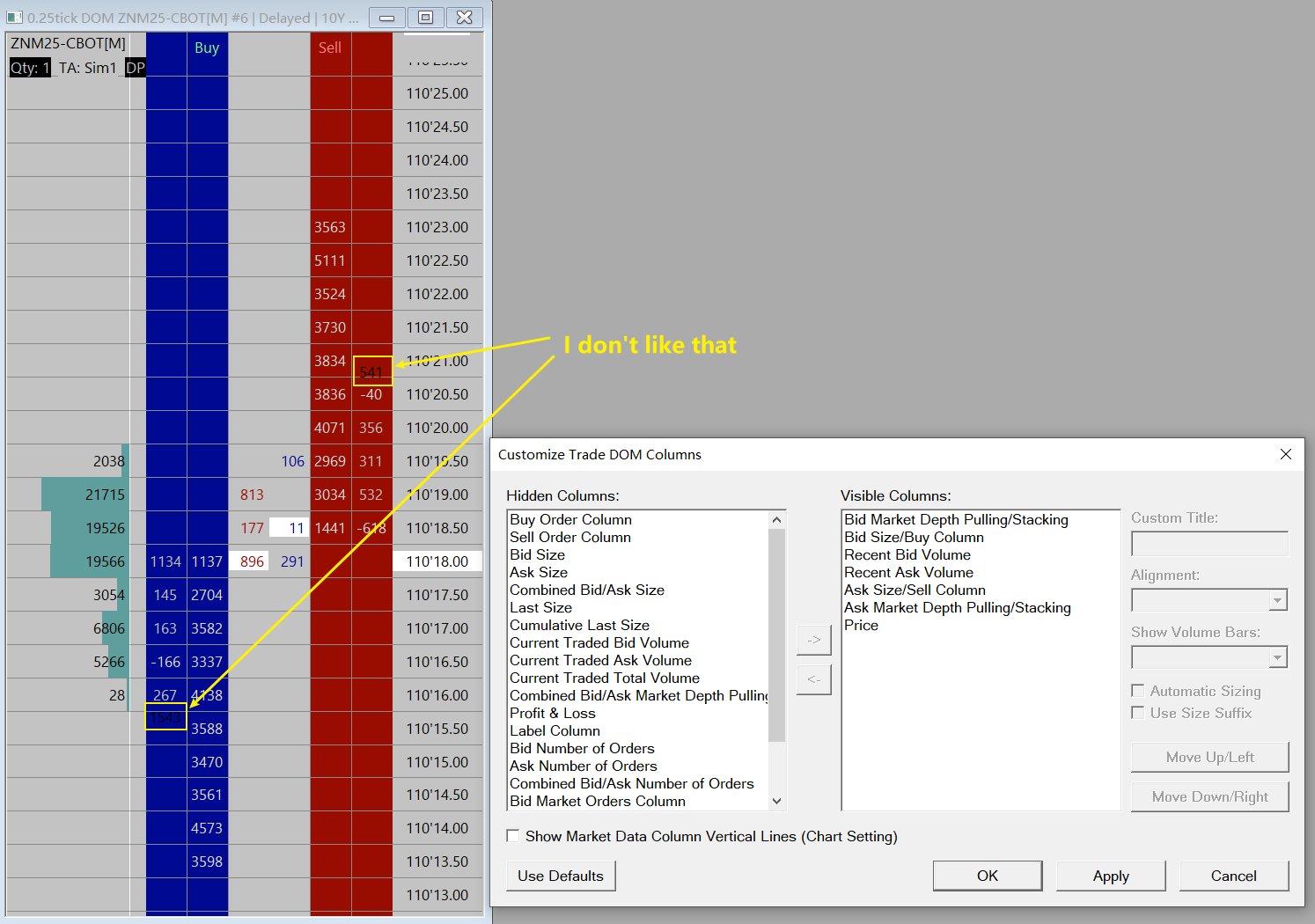Select Recent Bid Volume visible column

click(x=907, y=554)
